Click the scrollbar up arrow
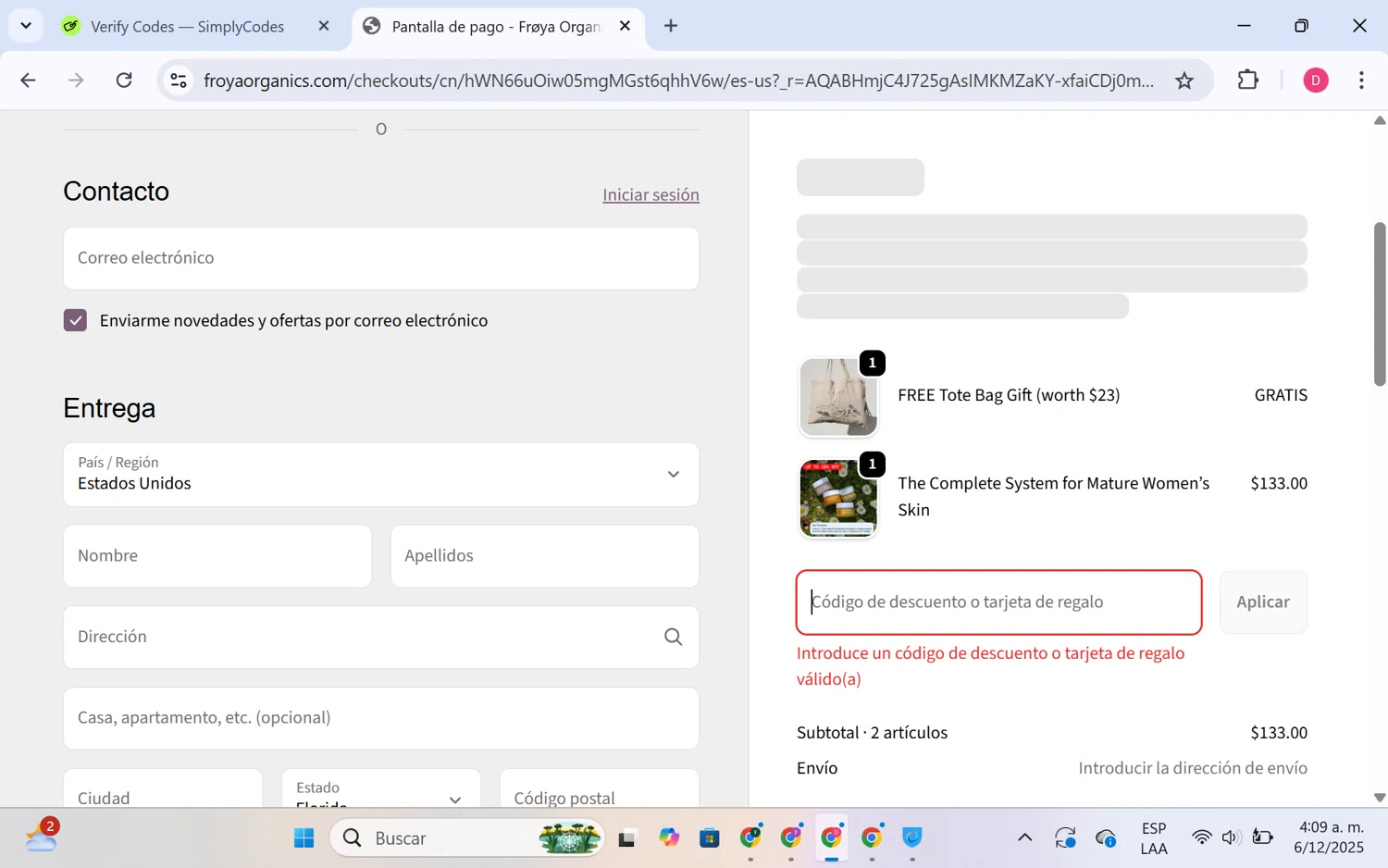Screen dimensions: 1388x868 coord(1380,120)
